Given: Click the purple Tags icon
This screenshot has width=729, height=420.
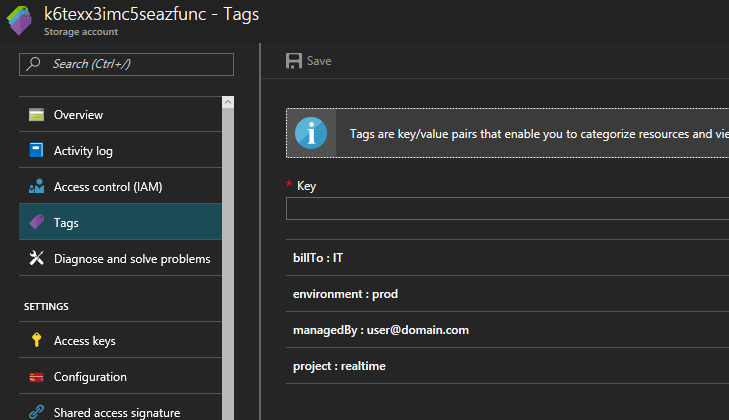Looking at the screenshot, I should click(x=36, y=222).
